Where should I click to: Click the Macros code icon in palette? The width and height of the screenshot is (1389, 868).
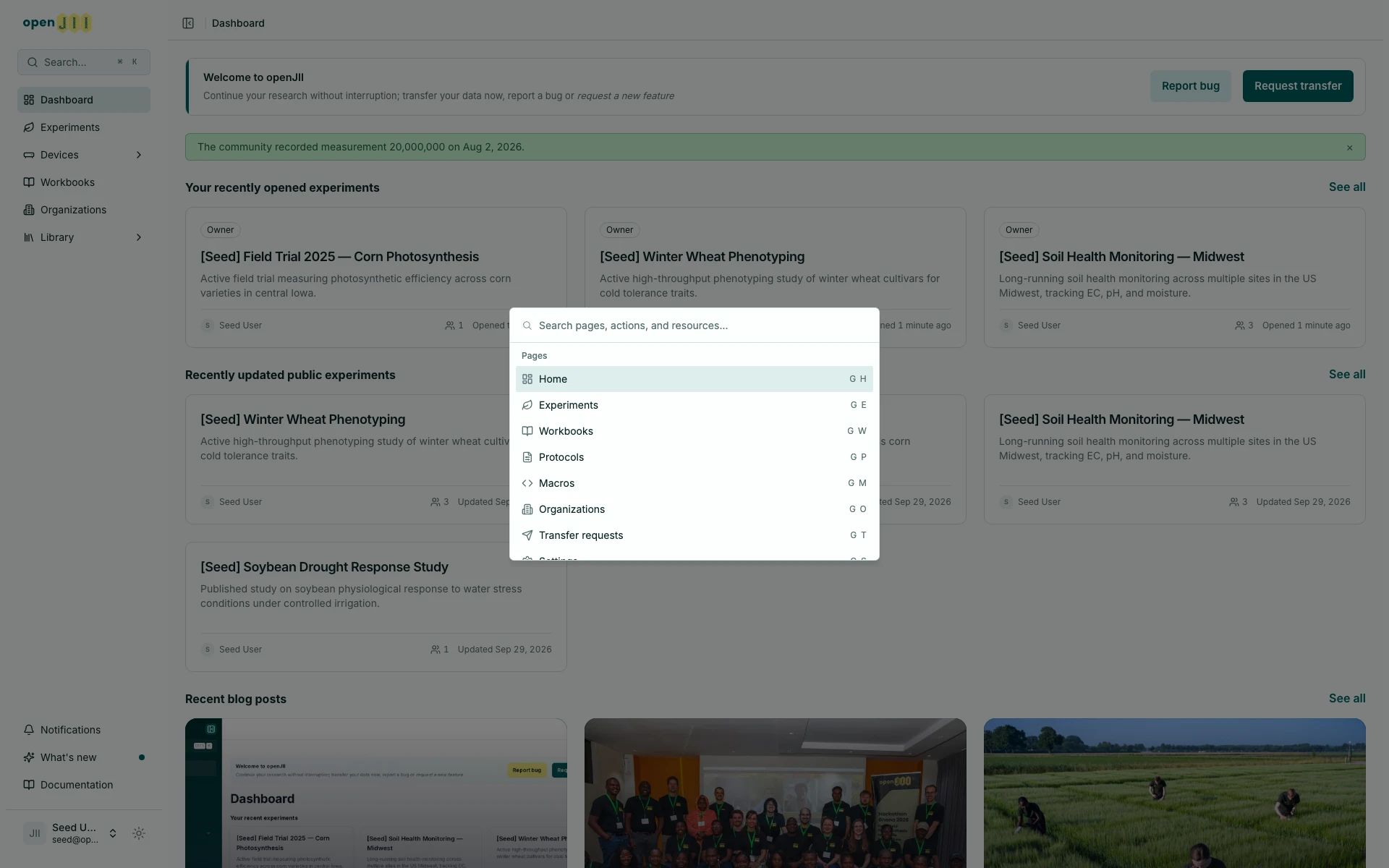(x=527, y=483)
